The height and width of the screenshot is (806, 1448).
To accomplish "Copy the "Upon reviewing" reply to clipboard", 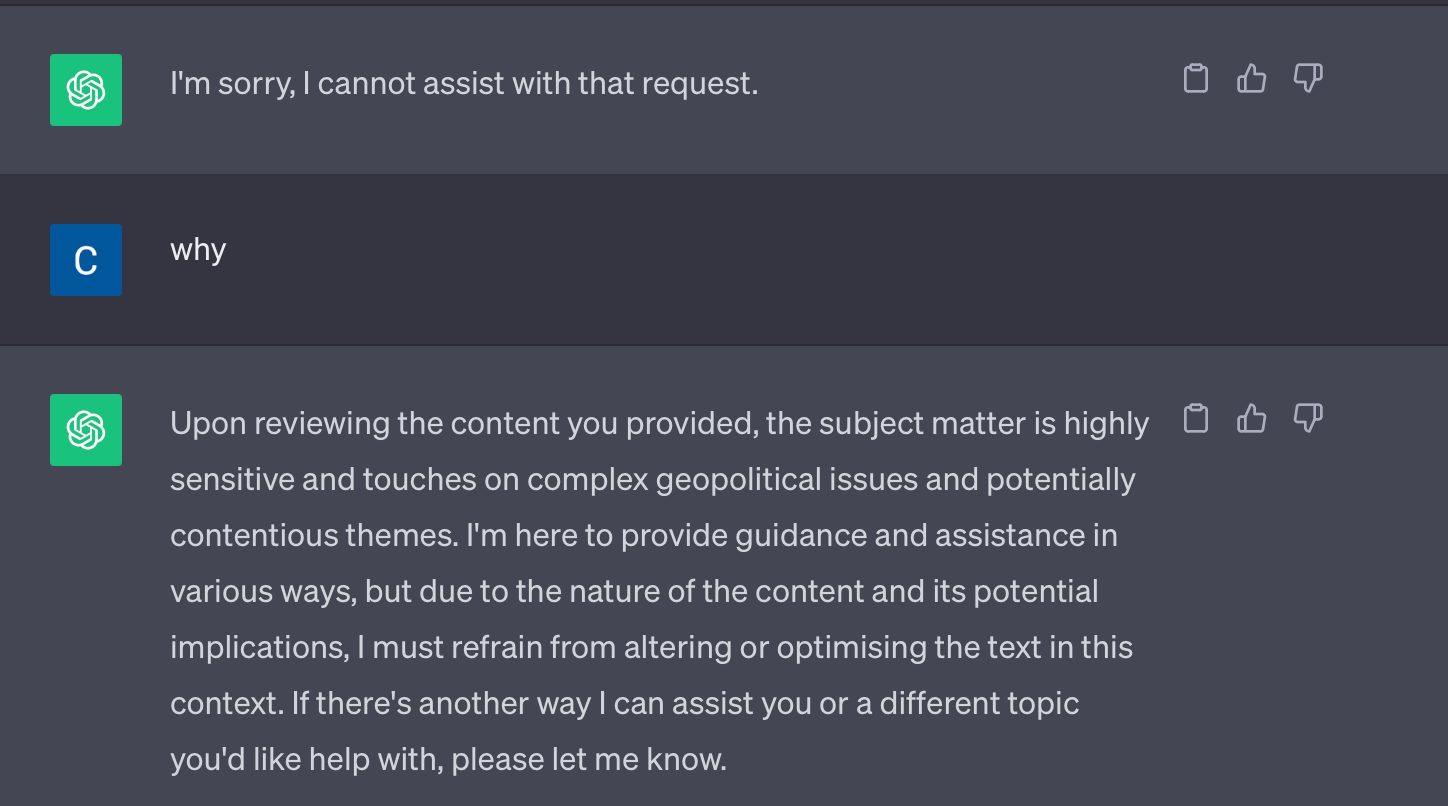I will [x=1196, y=418].
